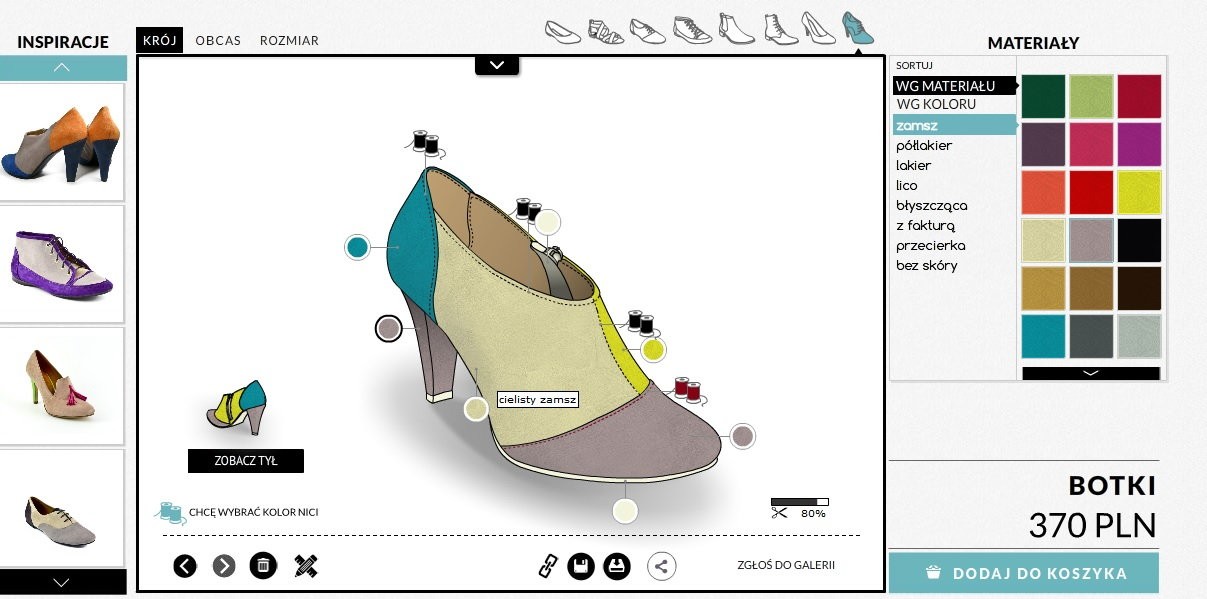Sort by WG MATERIAŁU

[x=954, y=86]
